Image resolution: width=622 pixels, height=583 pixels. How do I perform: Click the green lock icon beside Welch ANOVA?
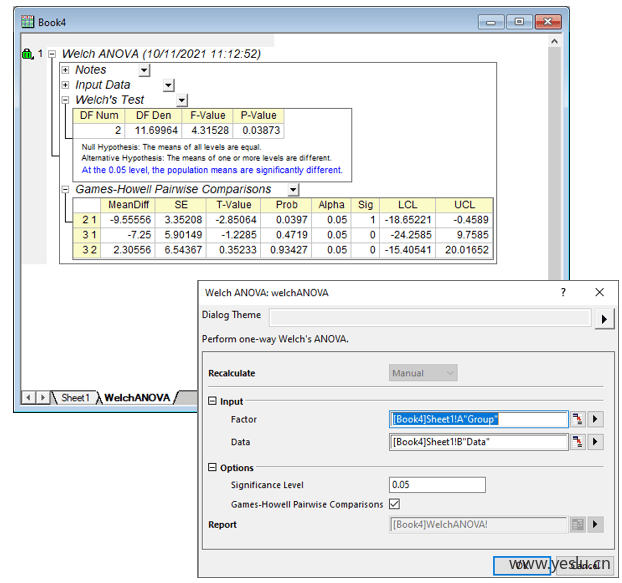tap(27, 54)
